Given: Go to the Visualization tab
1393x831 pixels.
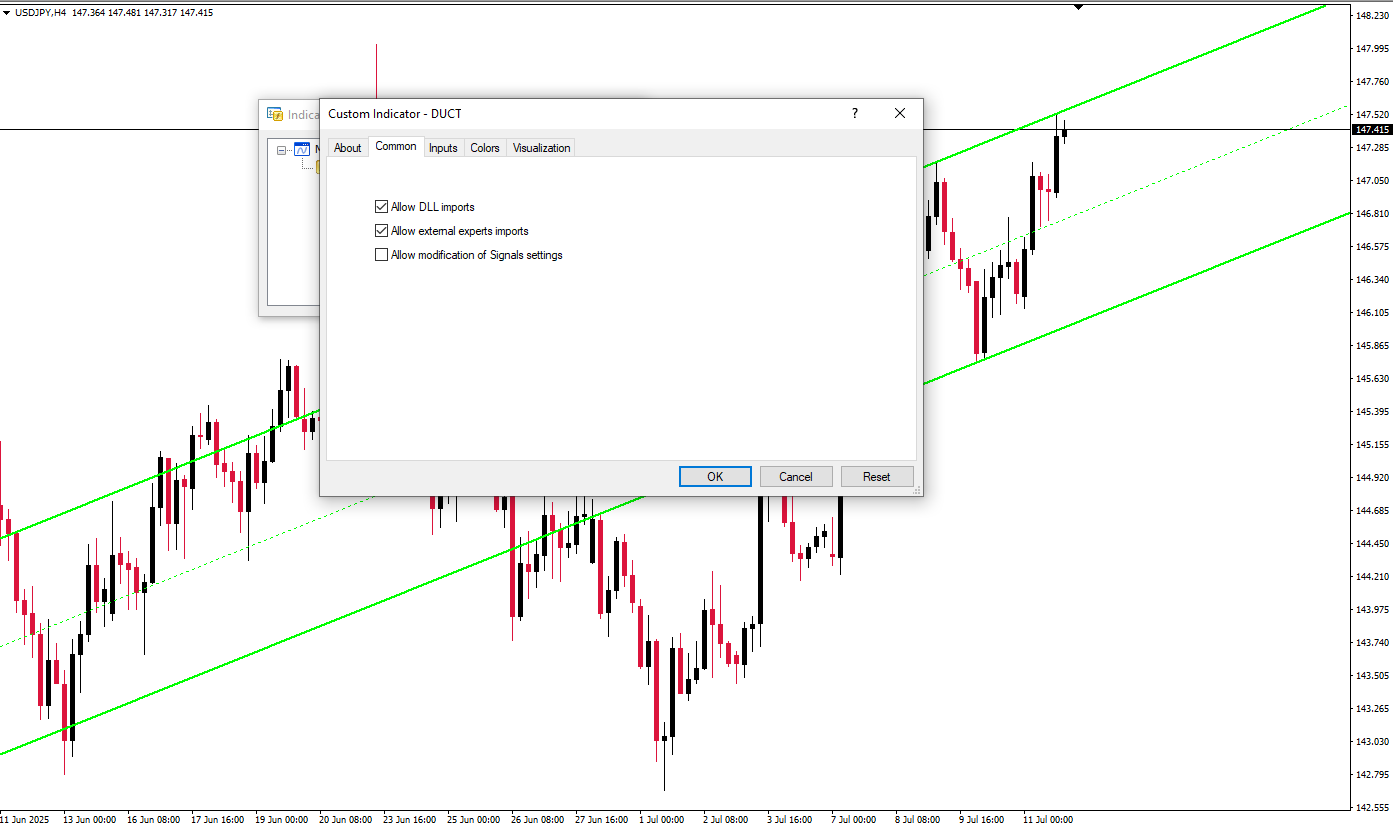Looking at the screenshot, I should [541, 148].
